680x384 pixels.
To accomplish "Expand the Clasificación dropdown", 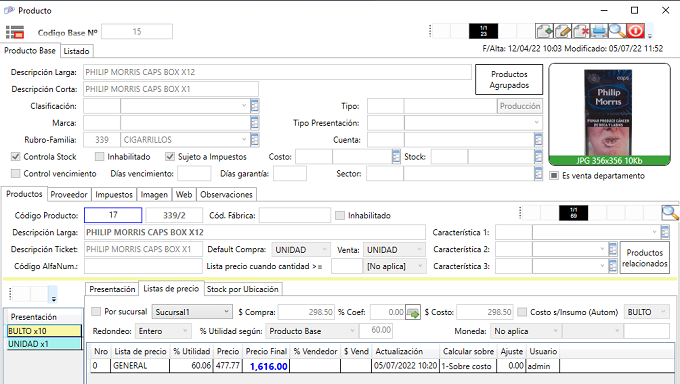I will pos(244,106).
